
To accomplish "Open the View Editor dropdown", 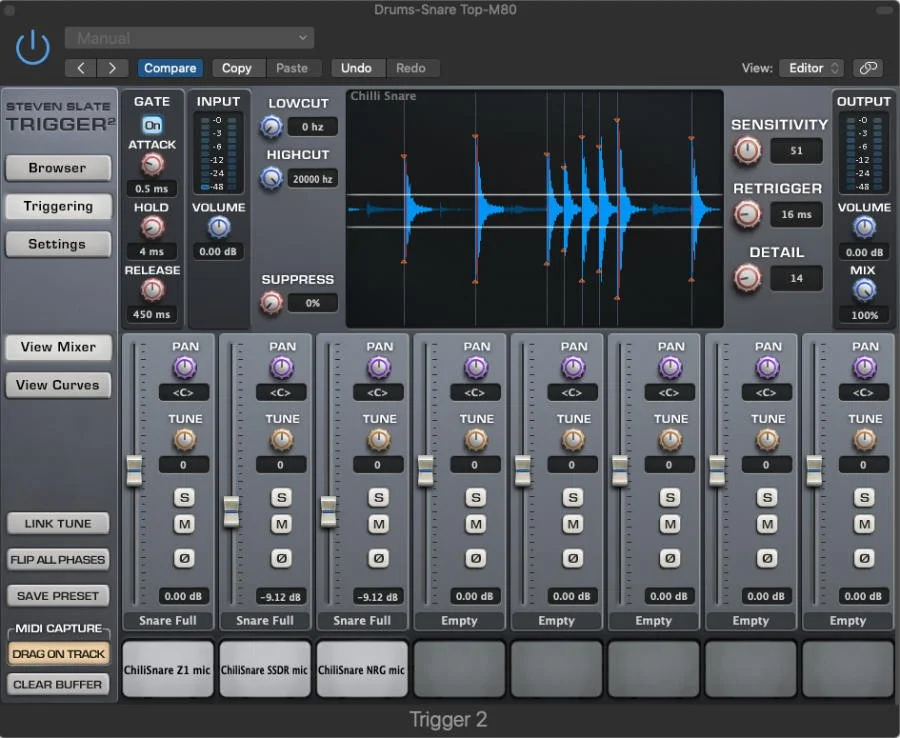I will click(x=811, y=68).
